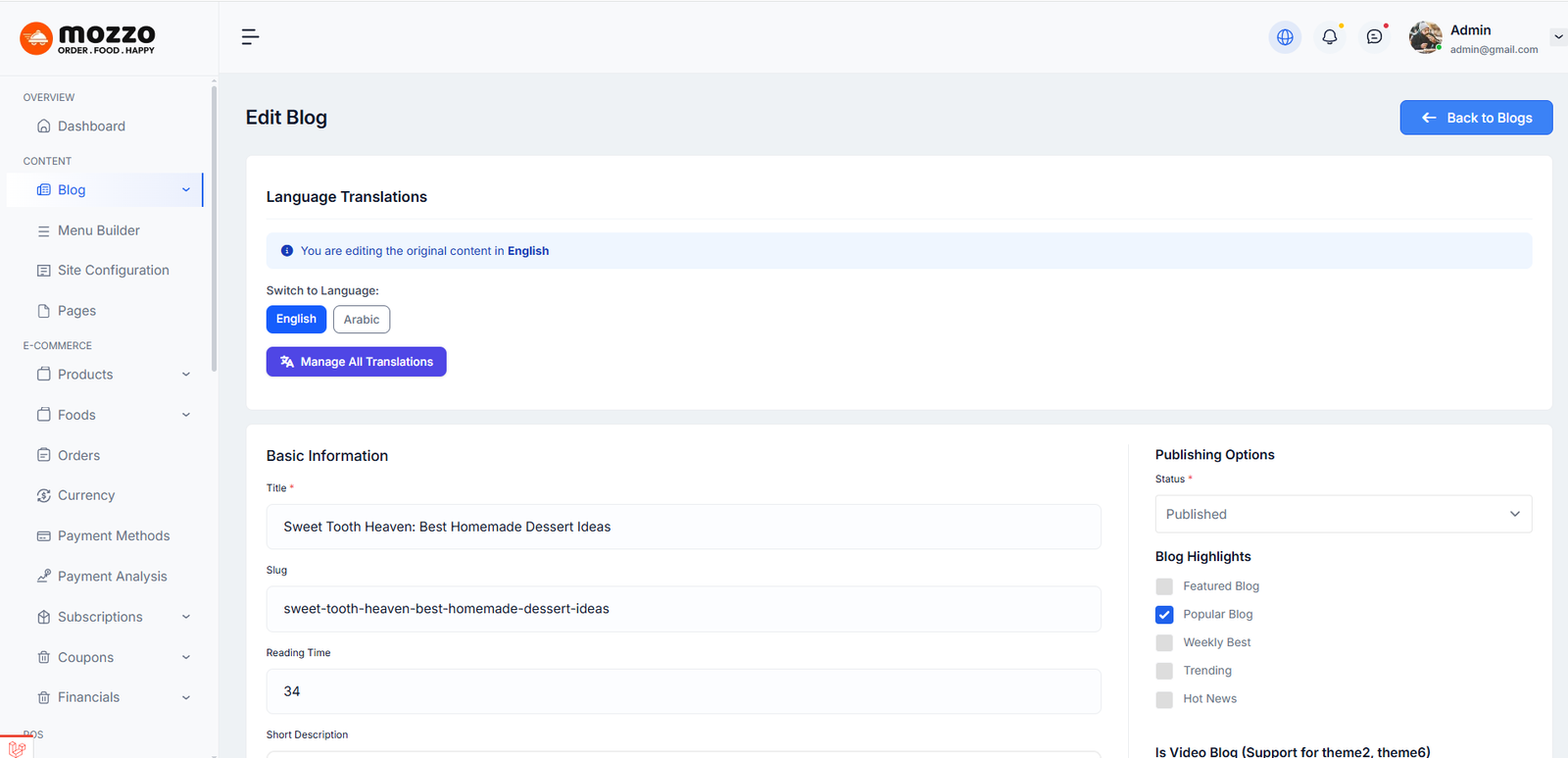1568x758 pixels.
Task: Switch the language to Arabic
Action: pos(362,320)
